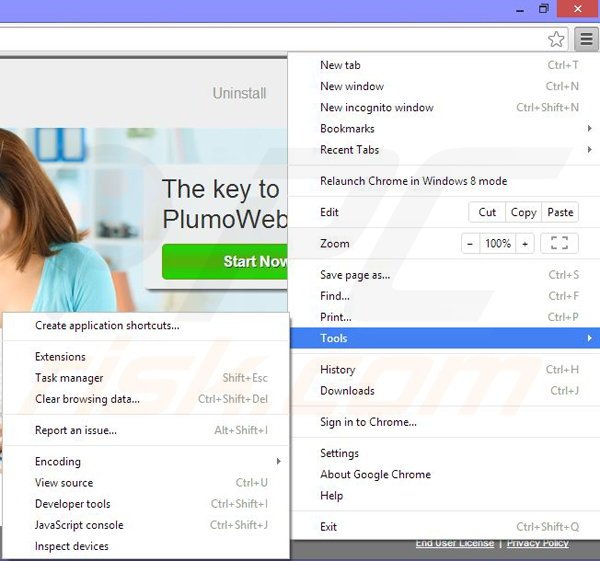Select Clear browsing data...

(146, 399)
